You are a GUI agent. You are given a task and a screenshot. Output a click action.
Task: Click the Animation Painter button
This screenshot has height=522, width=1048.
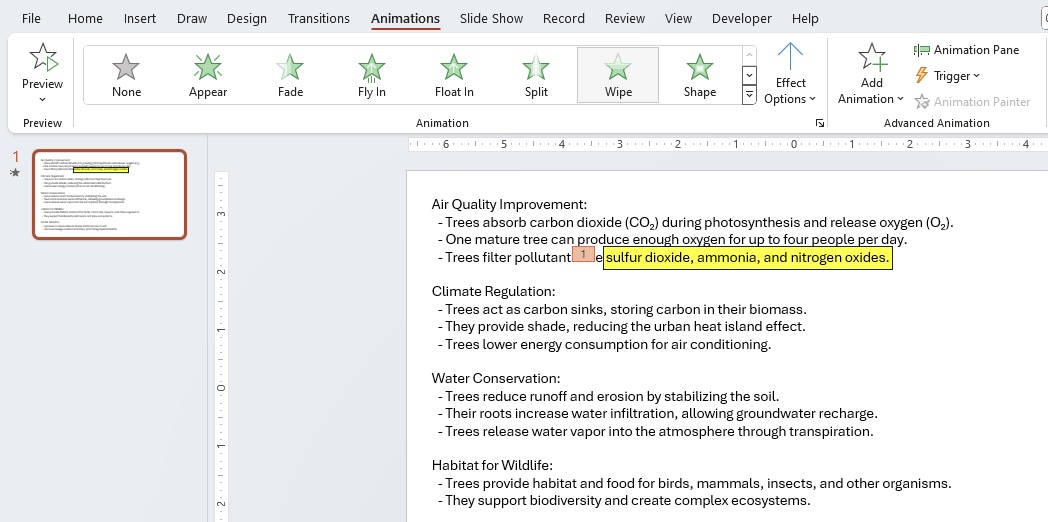tap(972, 102)
